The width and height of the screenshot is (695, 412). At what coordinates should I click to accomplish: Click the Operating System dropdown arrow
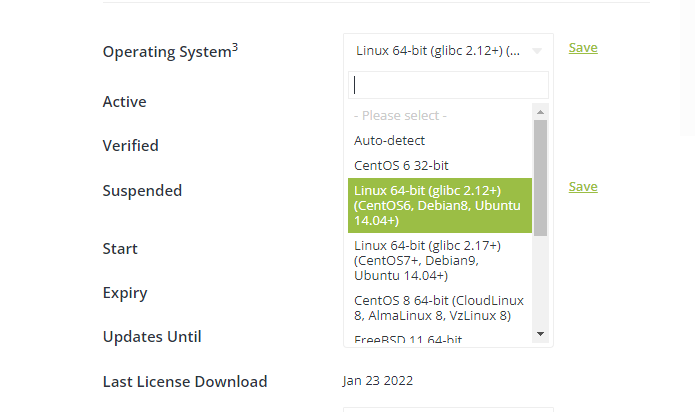[537, 51]
